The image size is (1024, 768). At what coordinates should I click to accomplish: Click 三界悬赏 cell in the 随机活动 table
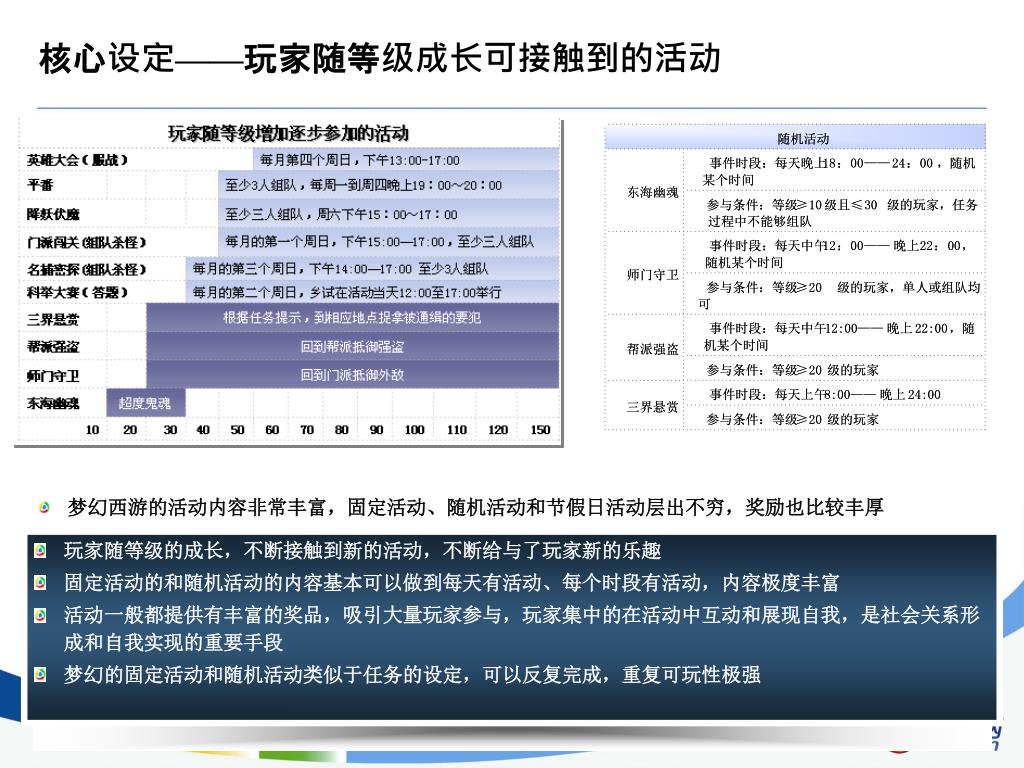tap(645, 407)
